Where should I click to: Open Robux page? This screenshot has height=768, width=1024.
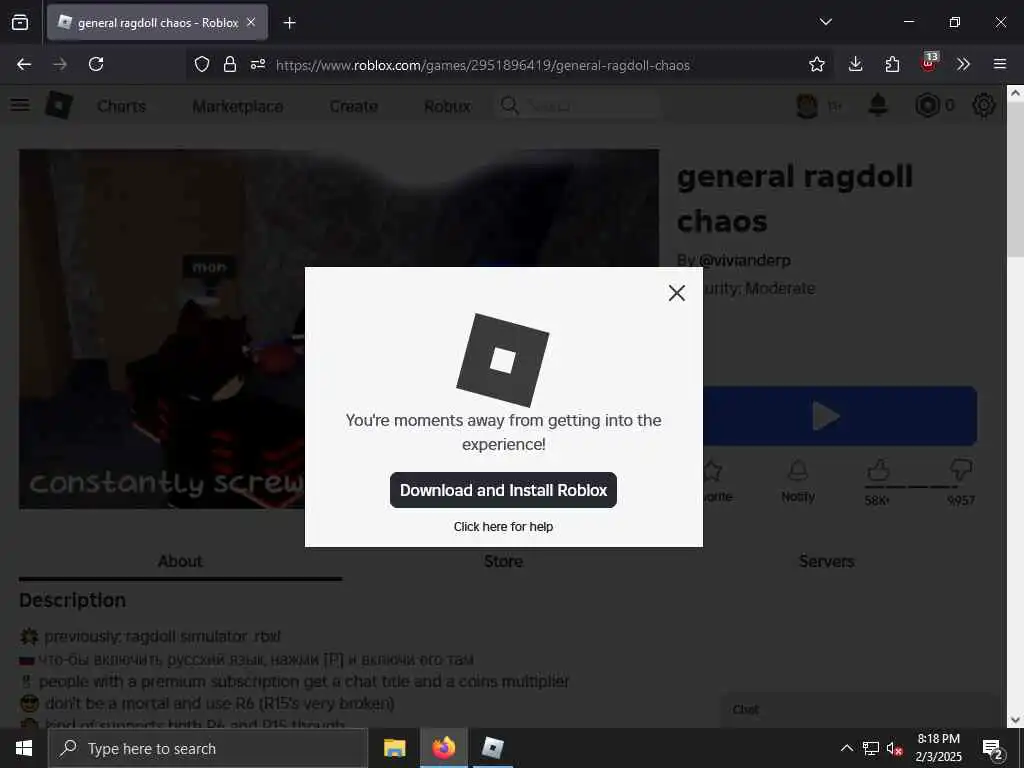pyautogui.click(x=447, y=106)
